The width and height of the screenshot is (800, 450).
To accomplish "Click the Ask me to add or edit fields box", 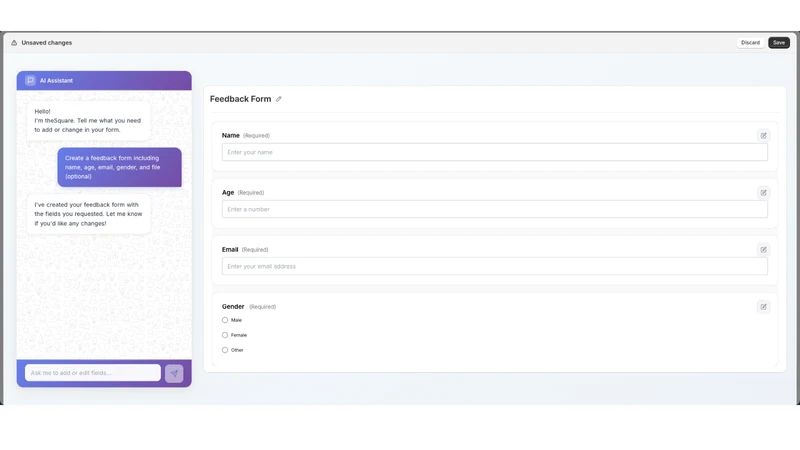I will coord(93,373).
